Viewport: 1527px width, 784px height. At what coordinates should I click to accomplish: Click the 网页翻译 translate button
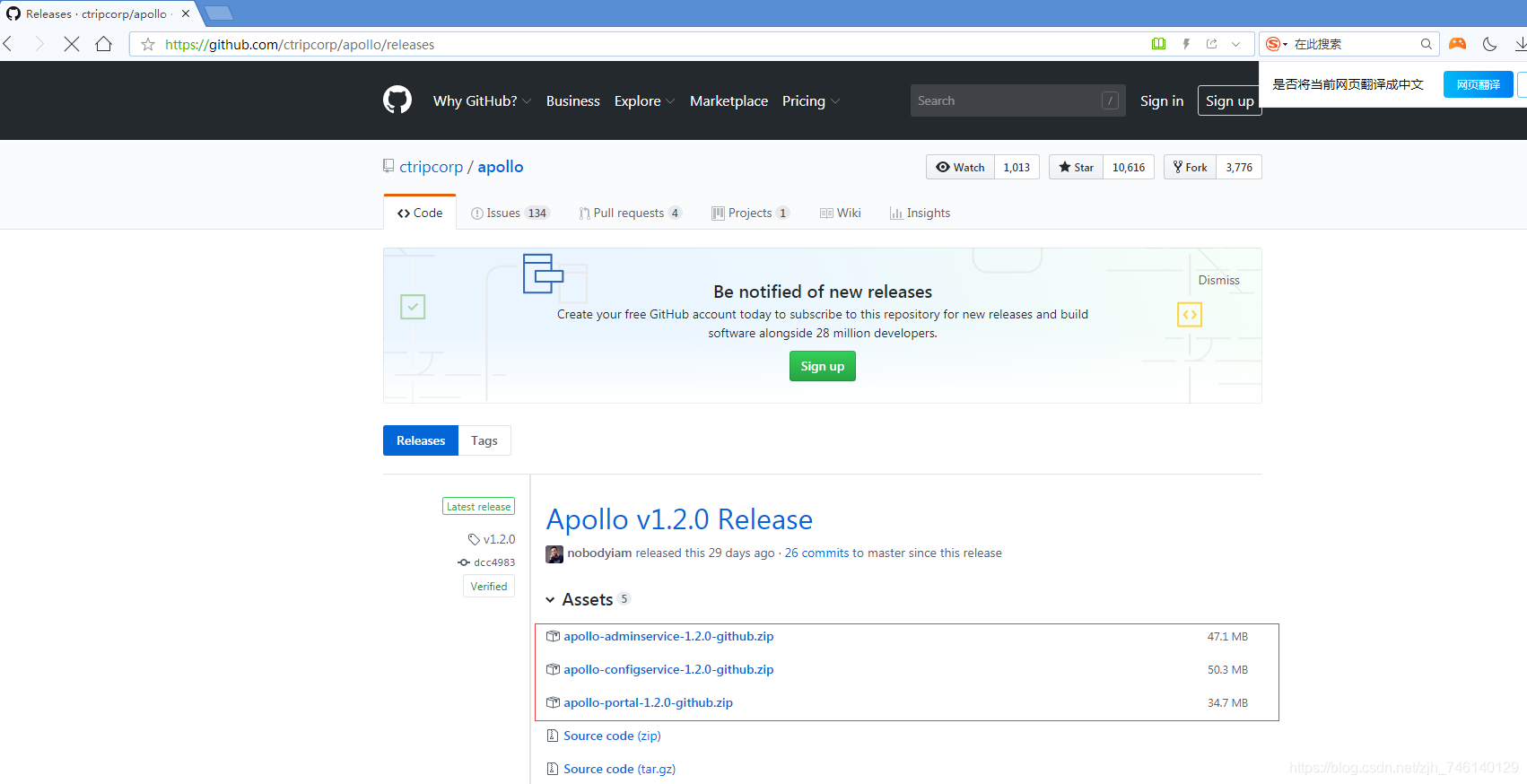pos(1478,84)
